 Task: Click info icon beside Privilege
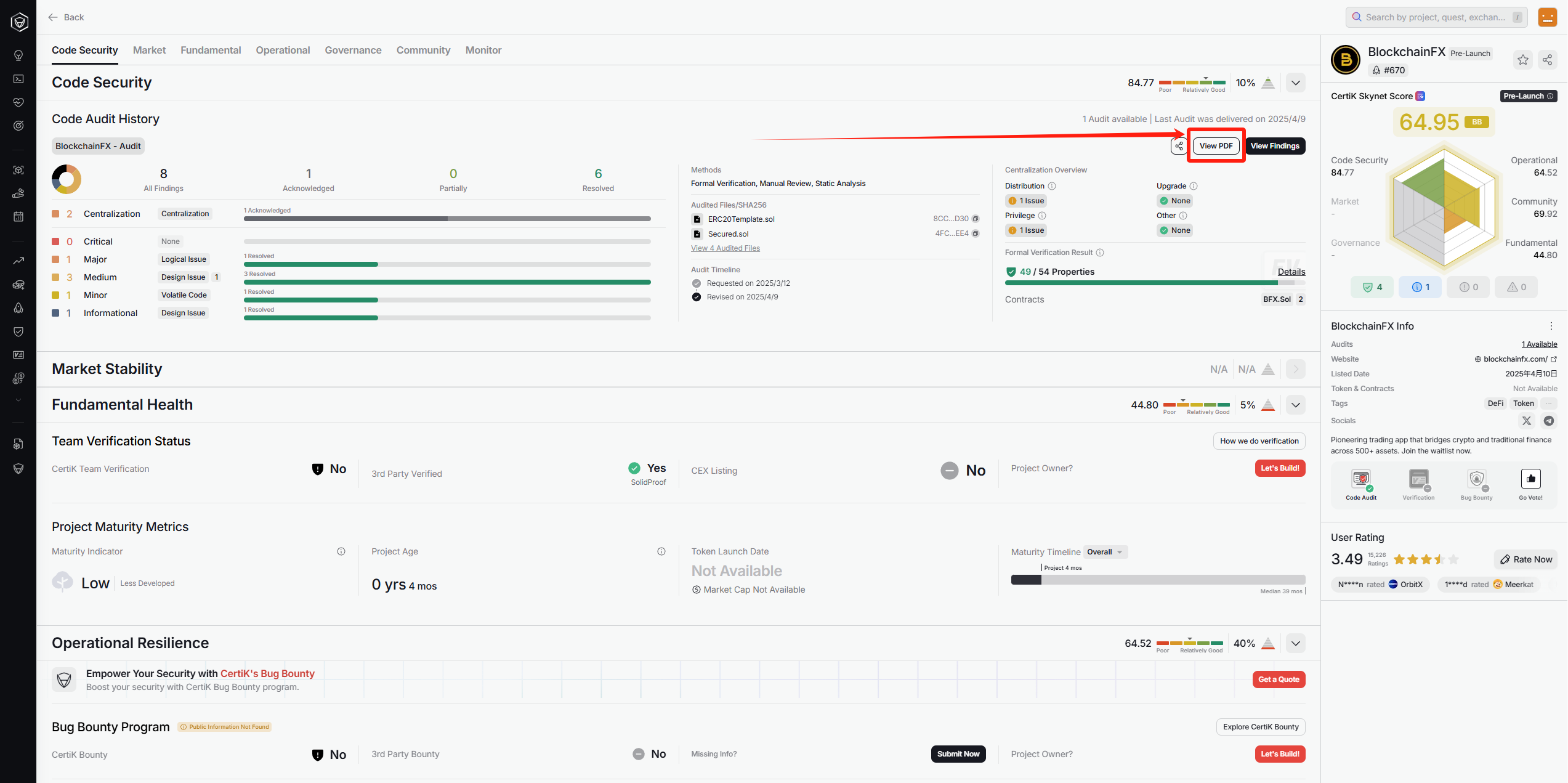point(1042,216)
